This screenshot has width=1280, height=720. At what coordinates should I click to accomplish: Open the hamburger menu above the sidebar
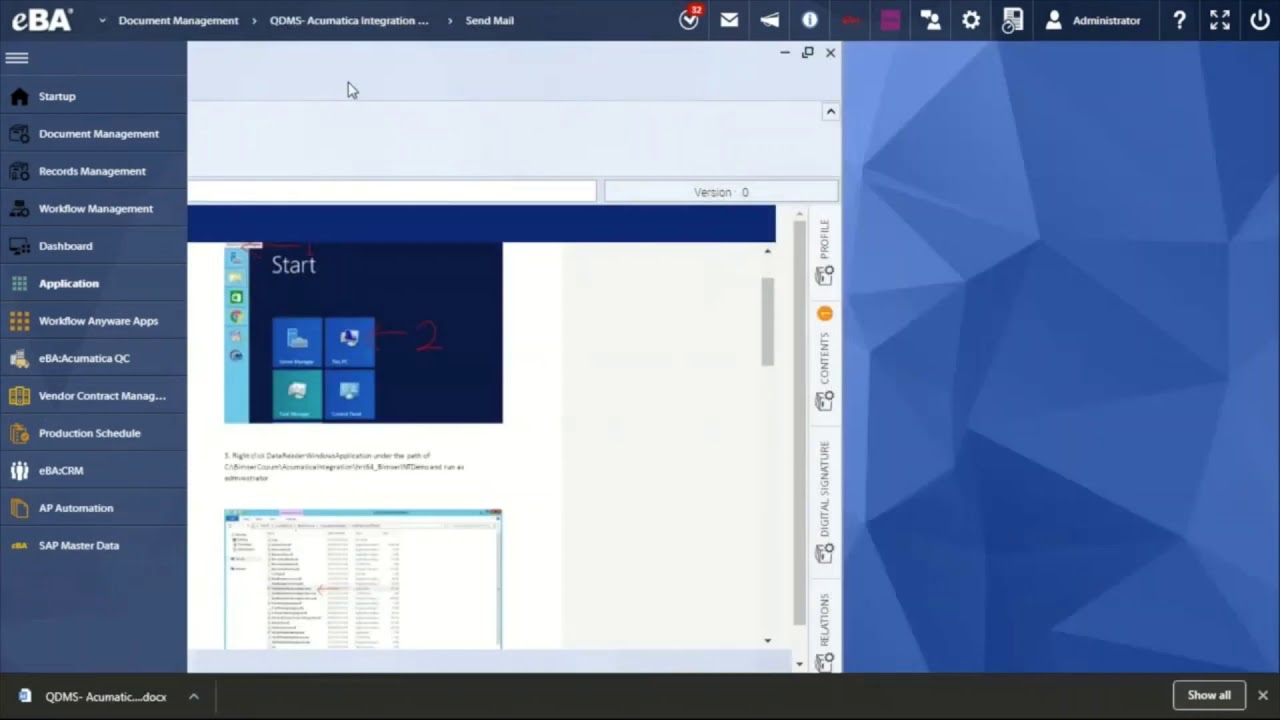pyautogui.click(x=17, y=58)
